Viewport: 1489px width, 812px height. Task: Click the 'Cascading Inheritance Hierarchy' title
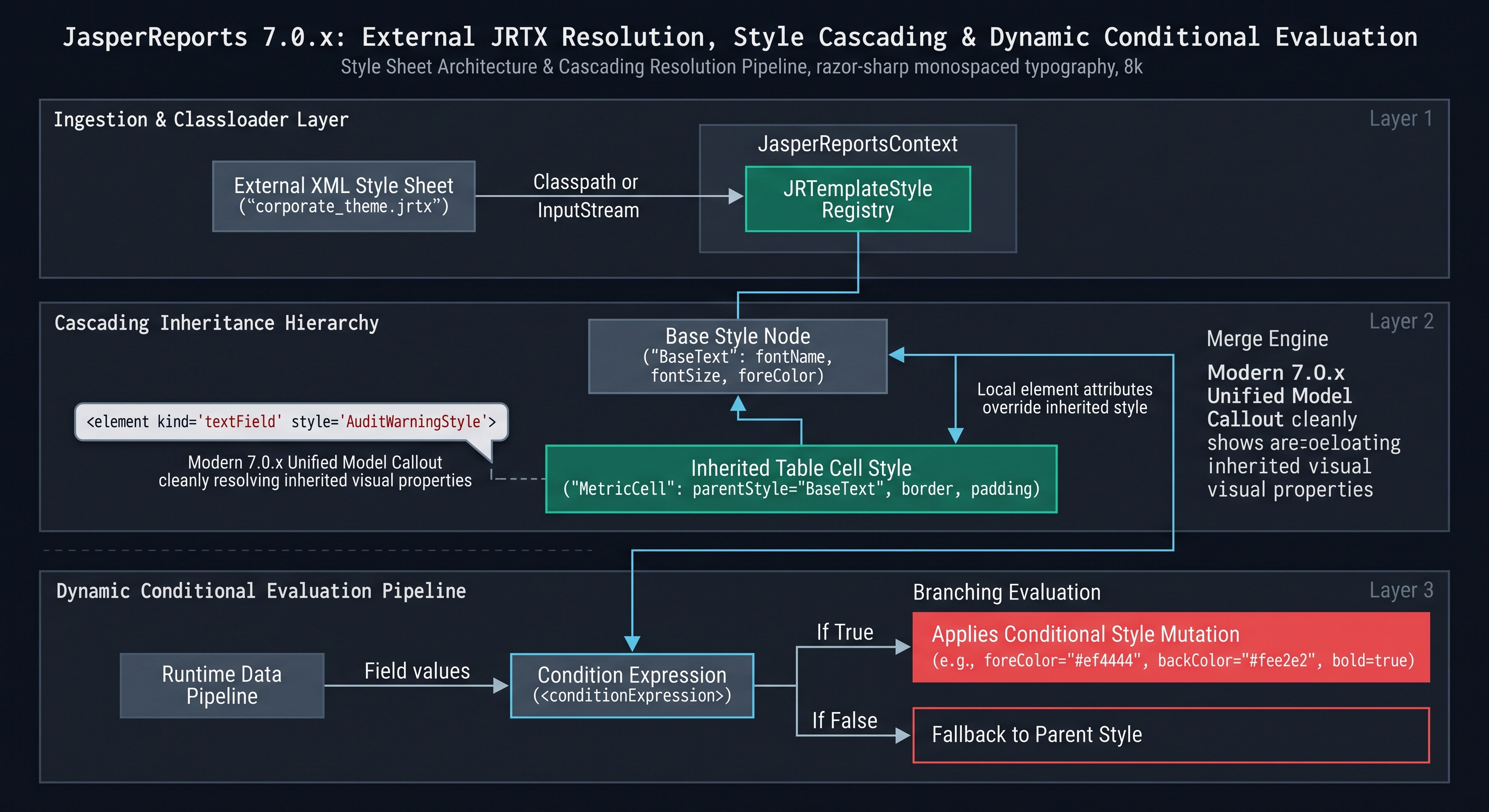coord(217,323)
